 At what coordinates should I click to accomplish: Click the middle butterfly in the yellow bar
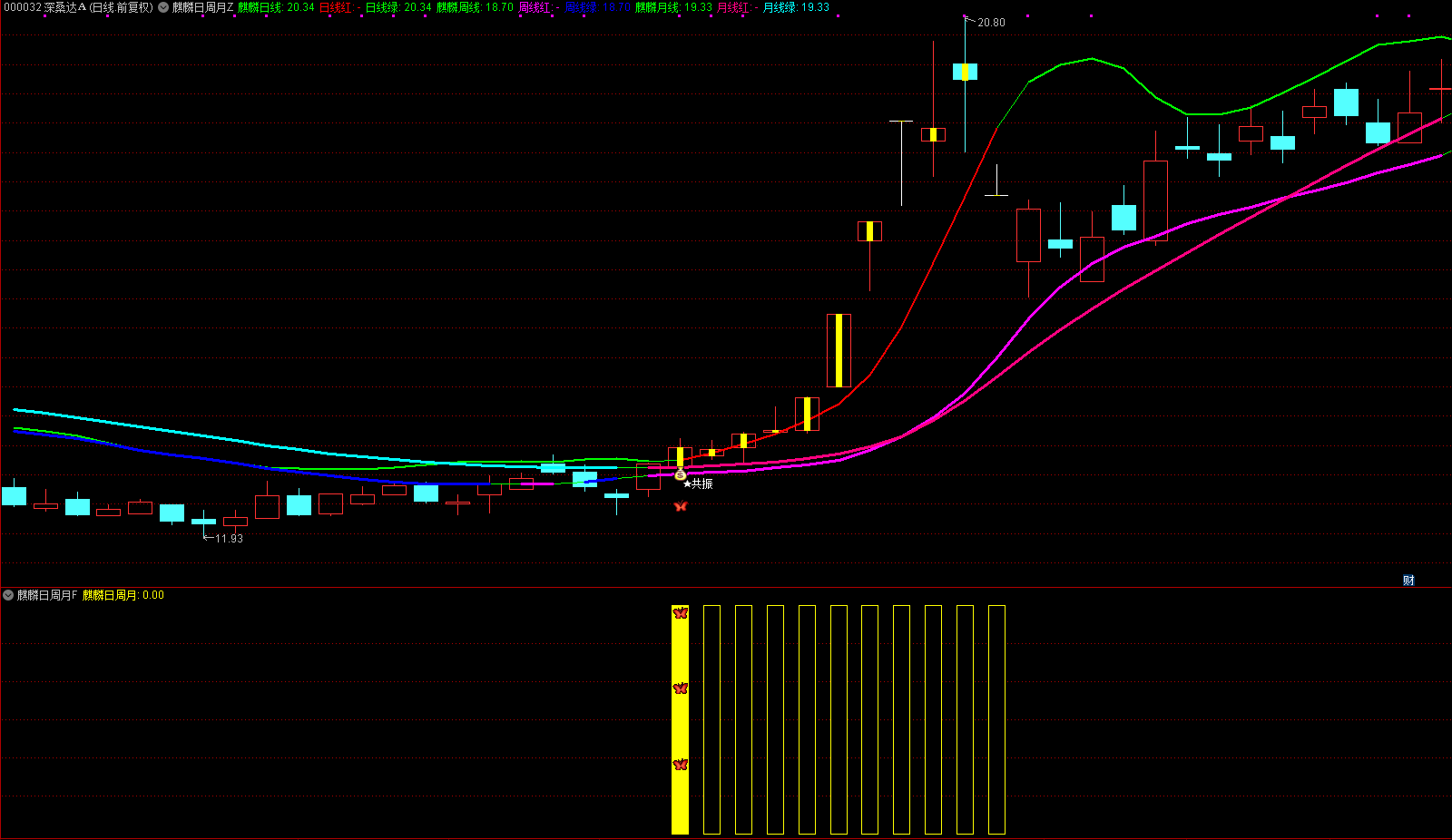click(681, 689)
